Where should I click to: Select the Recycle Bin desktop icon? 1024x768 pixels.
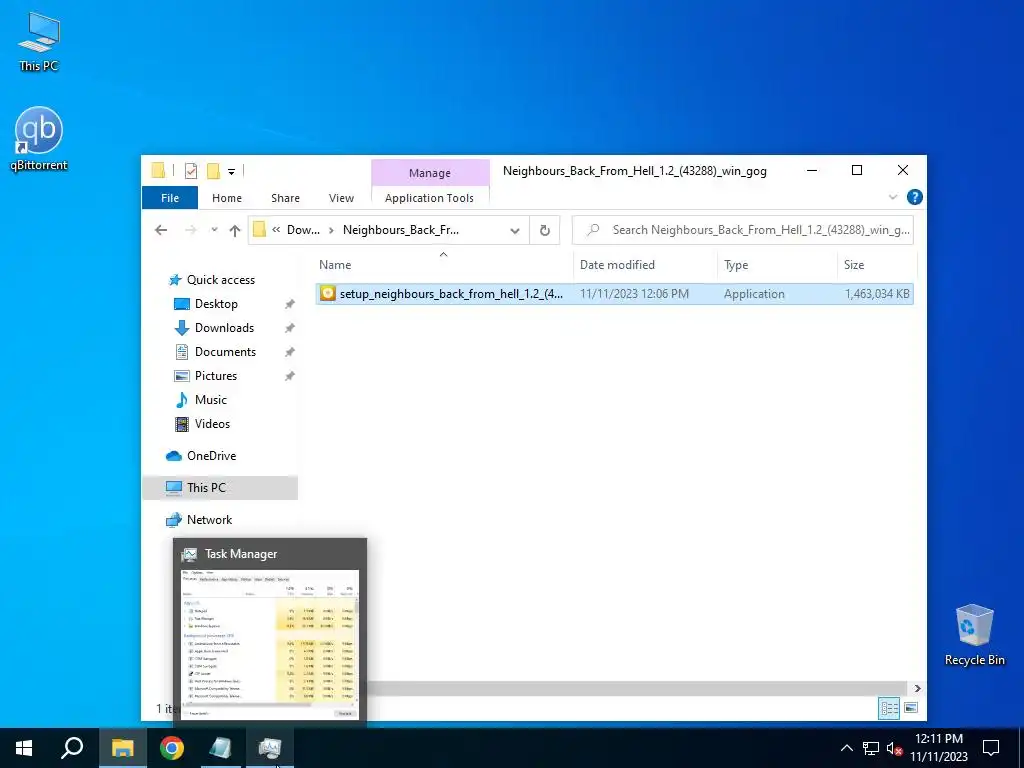point(974,635)
